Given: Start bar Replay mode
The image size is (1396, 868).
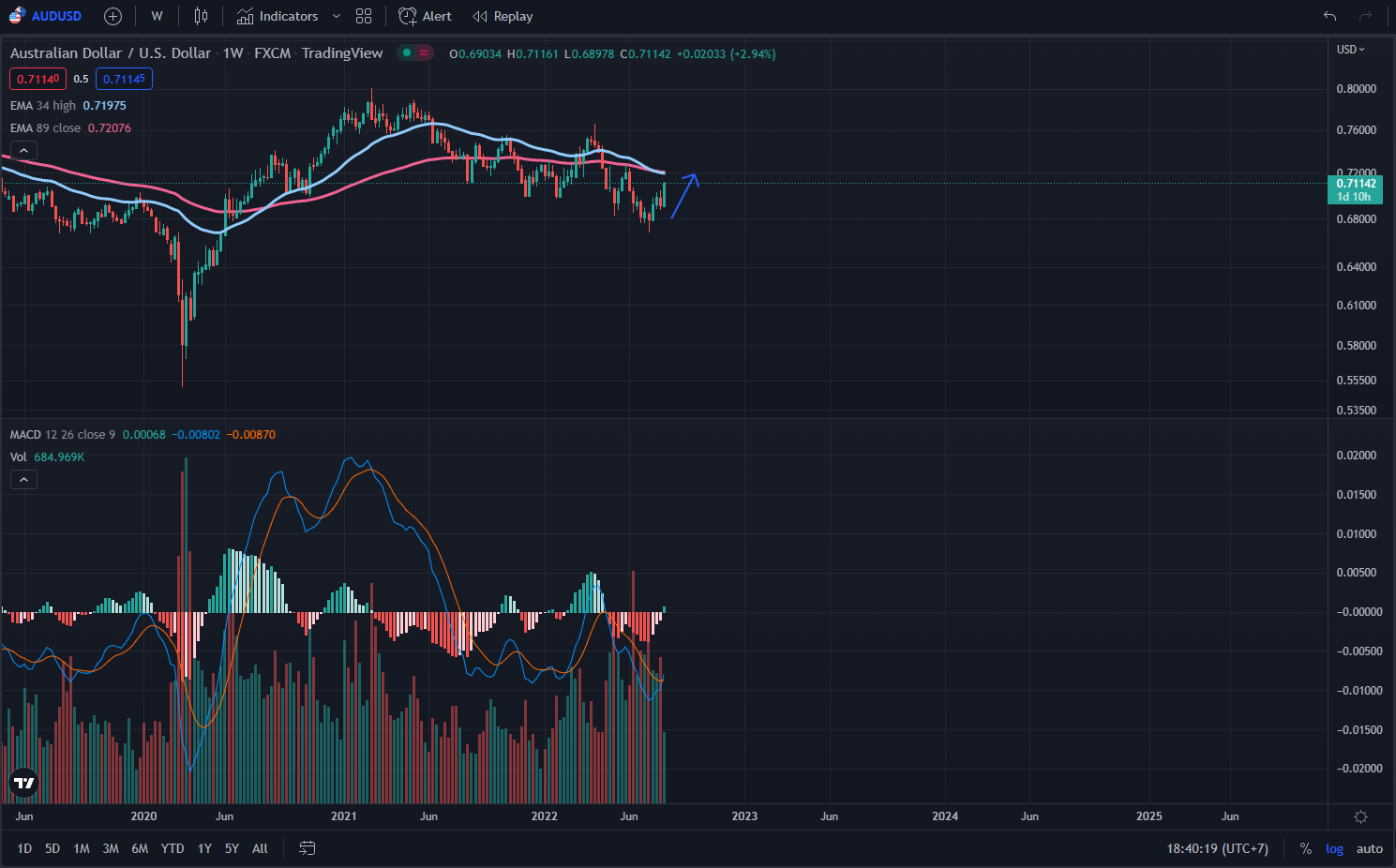Looking at the screenshot, I should tap(503, 16).
